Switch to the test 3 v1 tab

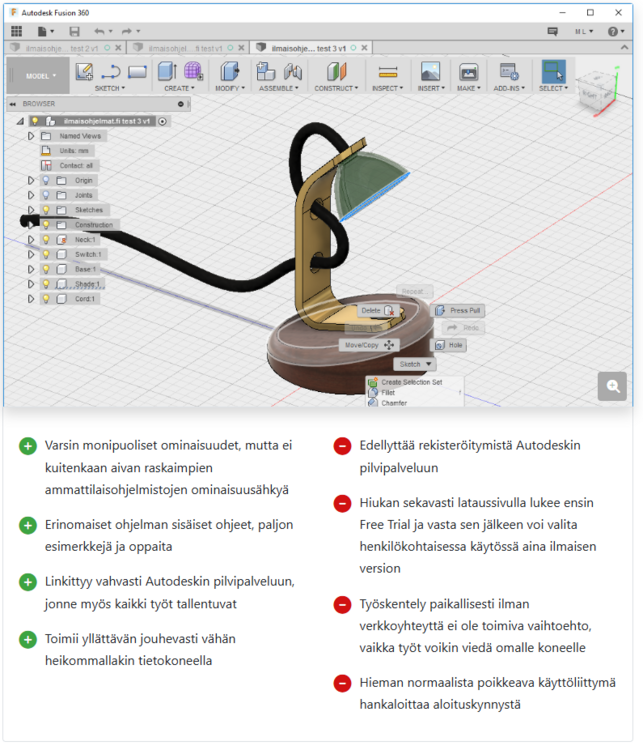[309, 48]
